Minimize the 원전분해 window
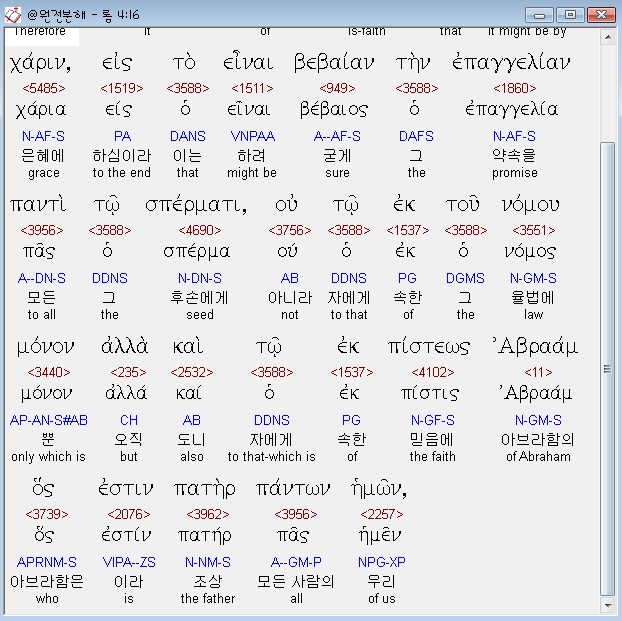 click(539, 15)
